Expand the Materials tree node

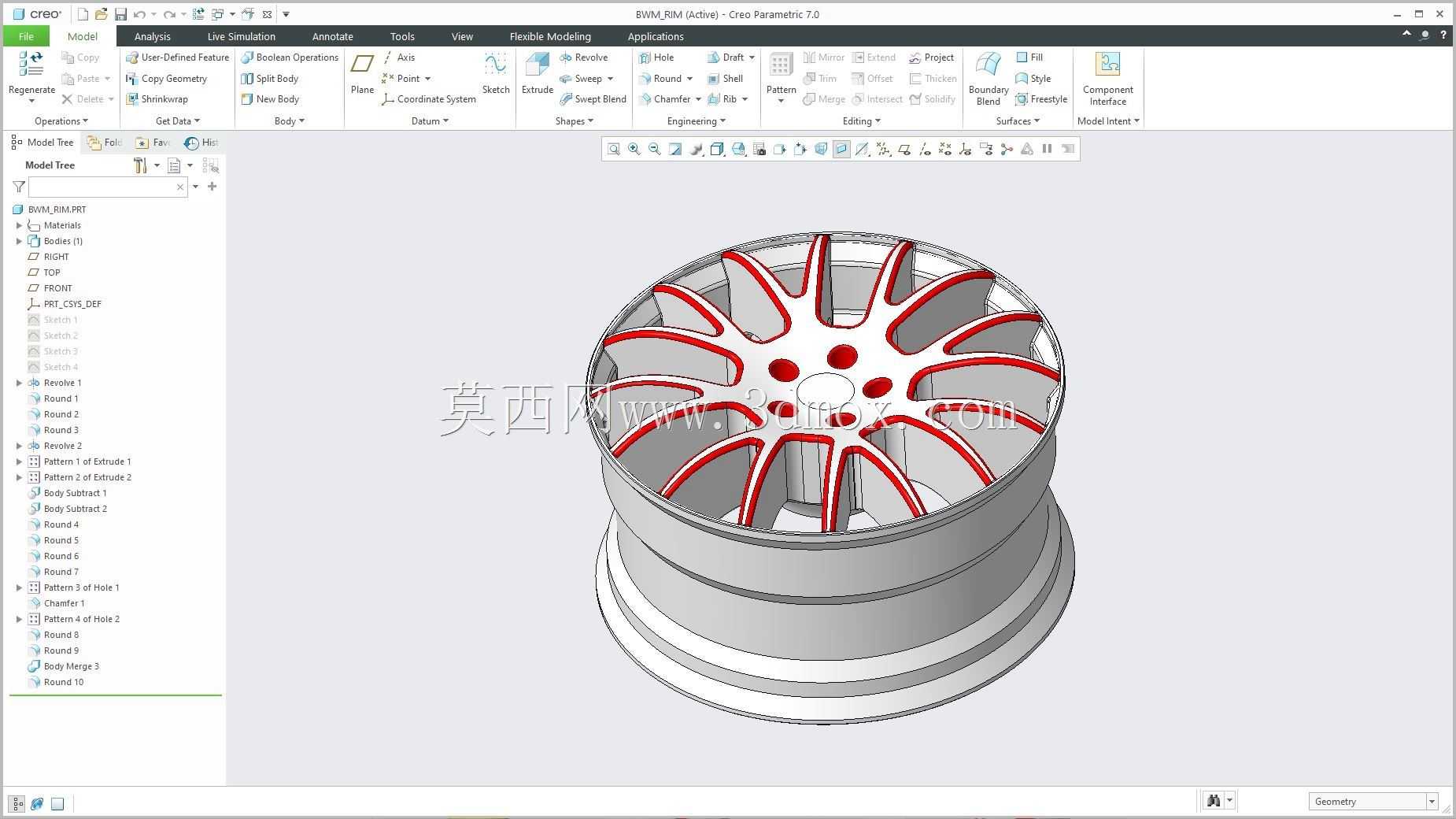click(x=19, y=225)
